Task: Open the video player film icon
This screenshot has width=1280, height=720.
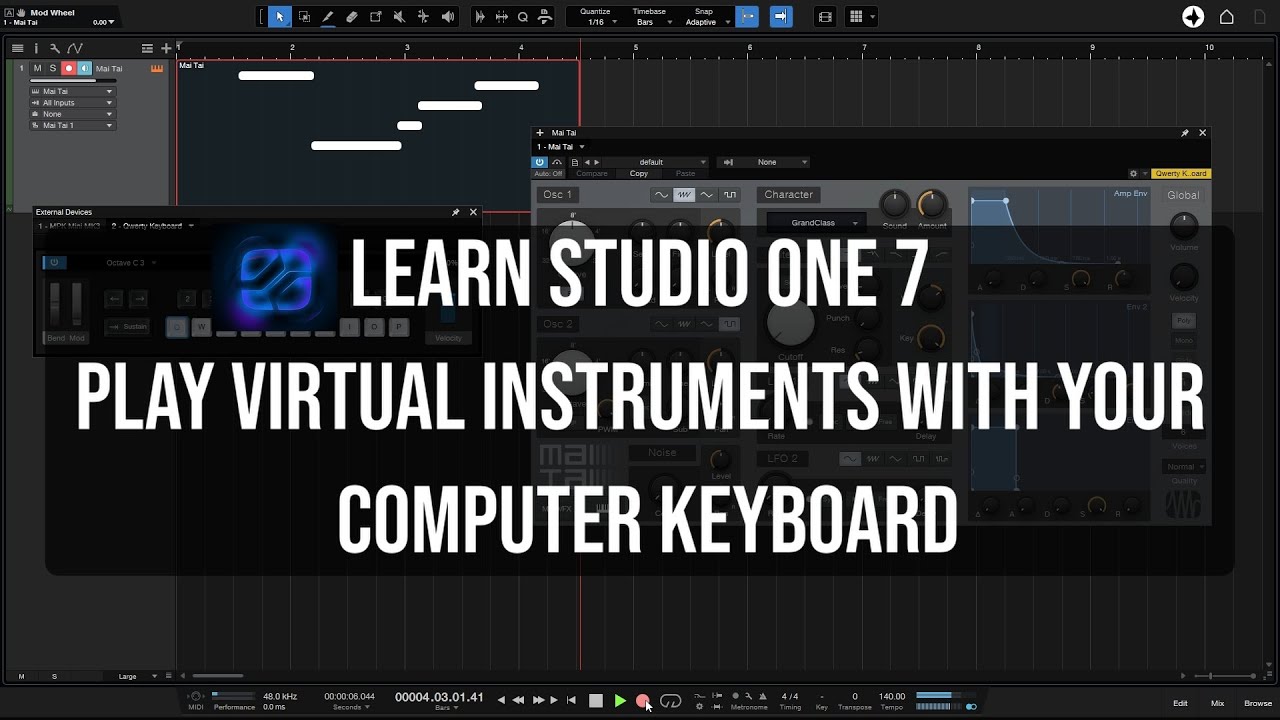Action: (825, 16)
